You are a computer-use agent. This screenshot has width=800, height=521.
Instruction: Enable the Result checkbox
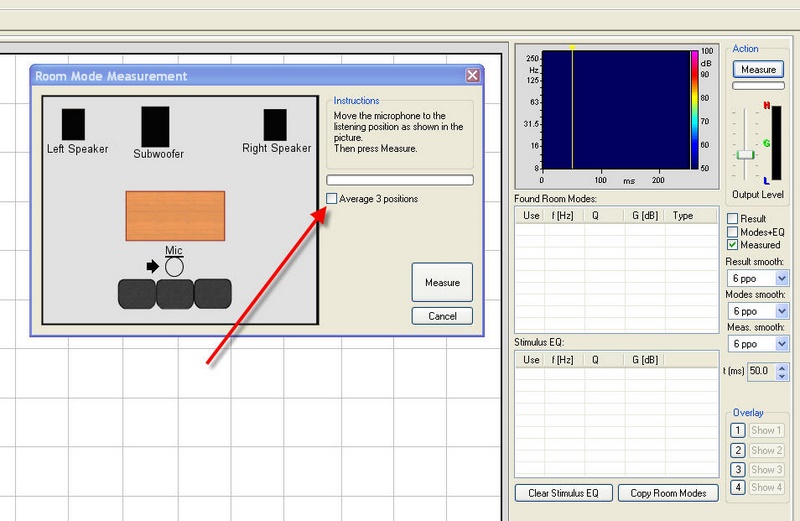(732, 218)
